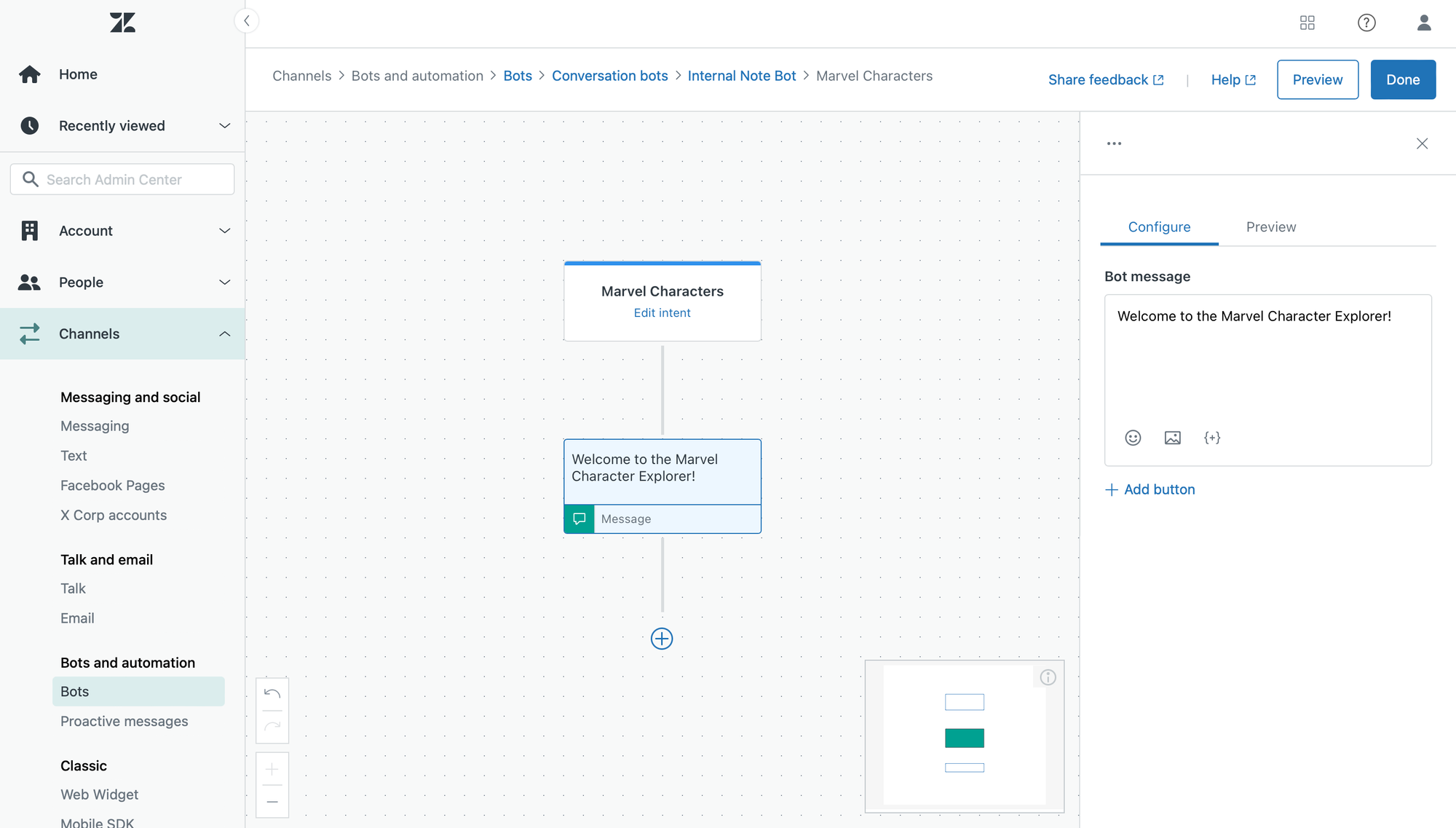Select the Configure tab
The height and width of the screenshot is (828, 1456).
tap(1159, 227)
